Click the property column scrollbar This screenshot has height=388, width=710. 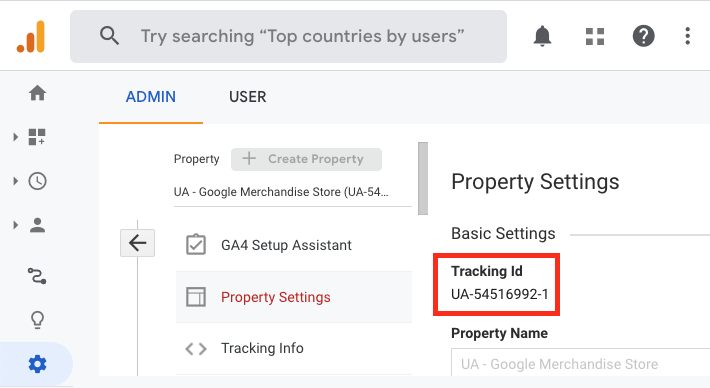click(x=423, y=178)
